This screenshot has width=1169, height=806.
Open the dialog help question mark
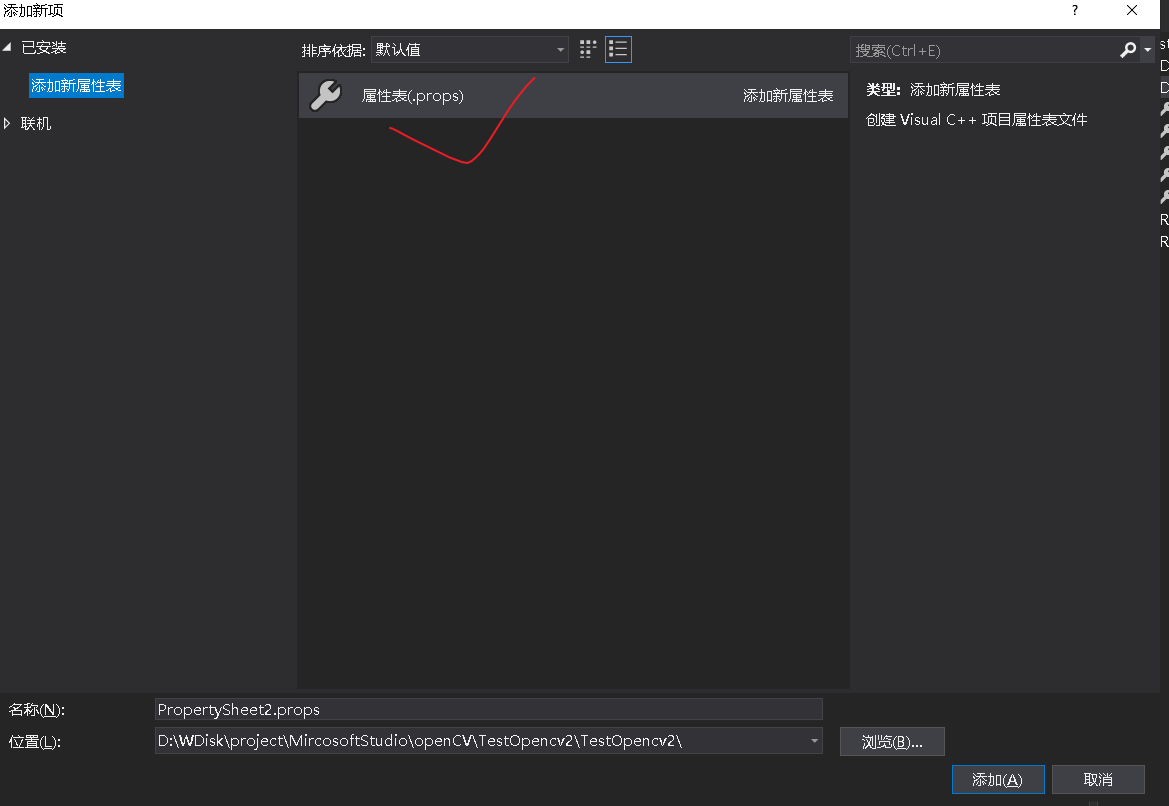[1074, 10]
